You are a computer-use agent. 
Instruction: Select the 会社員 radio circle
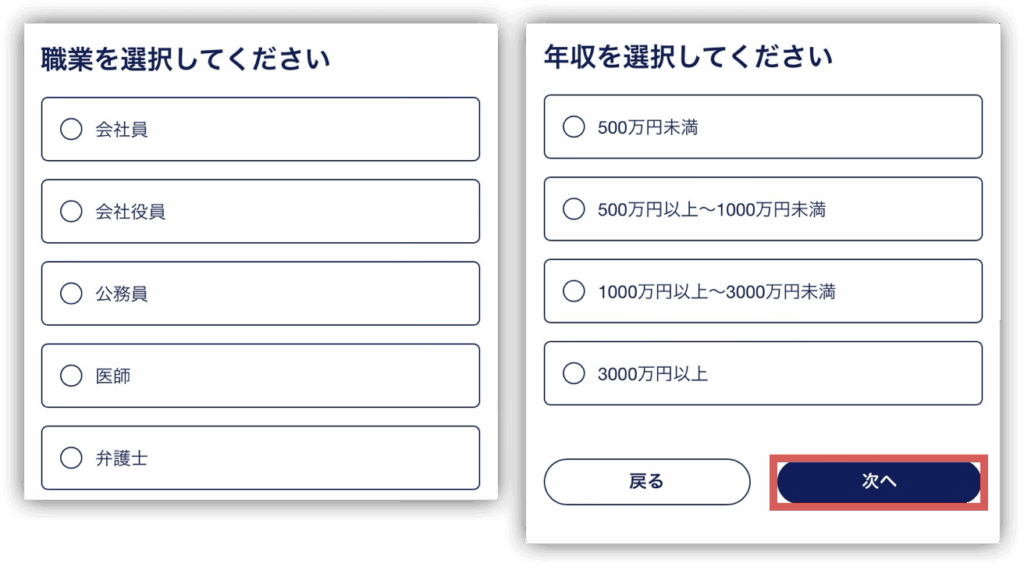click(x=71, y=129)
